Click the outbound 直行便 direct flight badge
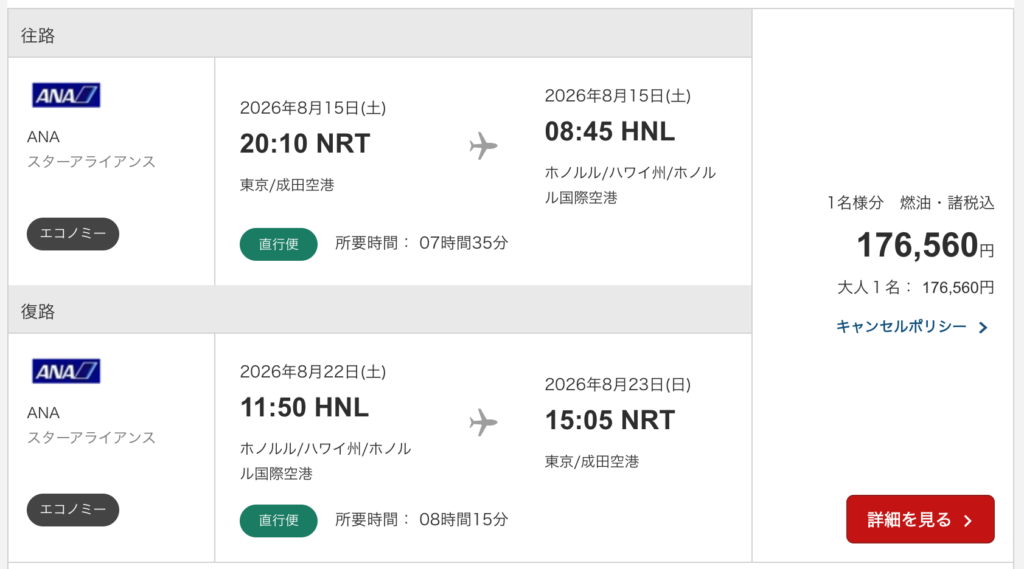Image resolution: width=1024 pixels, height=569 pixels. tap(278, 244)
